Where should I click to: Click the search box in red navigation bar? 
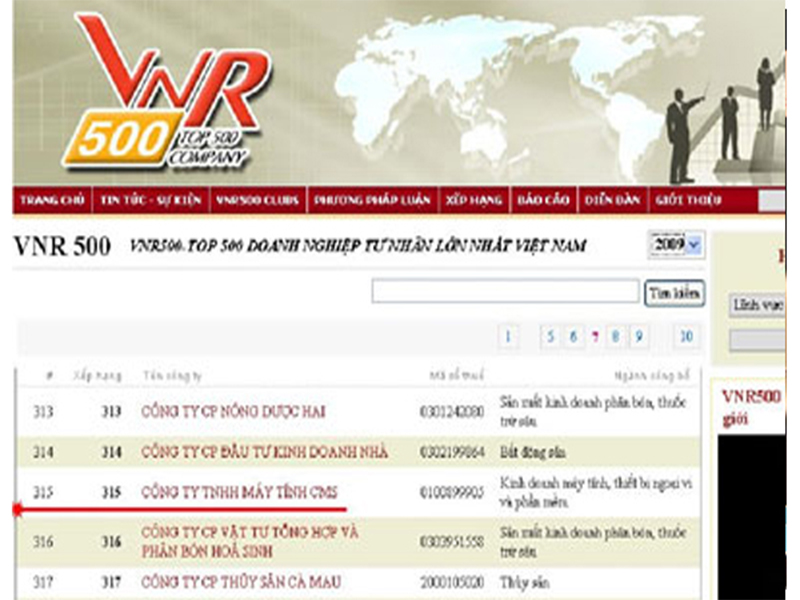point(771,200)
